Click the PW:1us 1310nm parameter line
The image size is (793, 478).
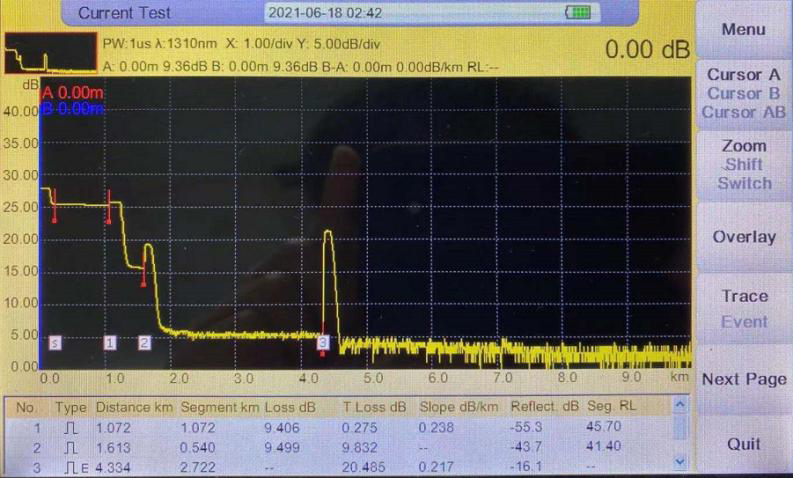pos(241,44)
